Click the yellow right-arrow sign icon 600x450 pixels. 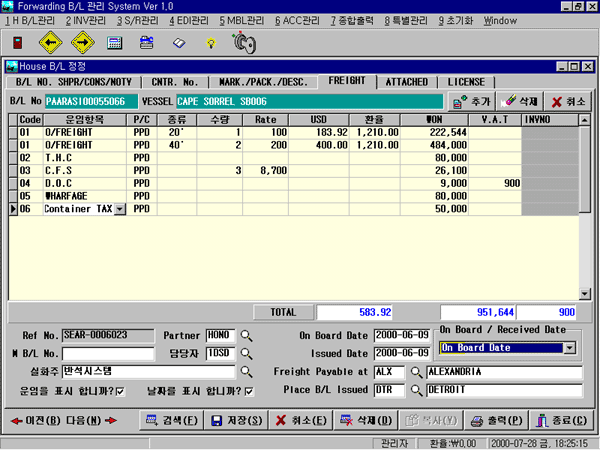[83, 42]
